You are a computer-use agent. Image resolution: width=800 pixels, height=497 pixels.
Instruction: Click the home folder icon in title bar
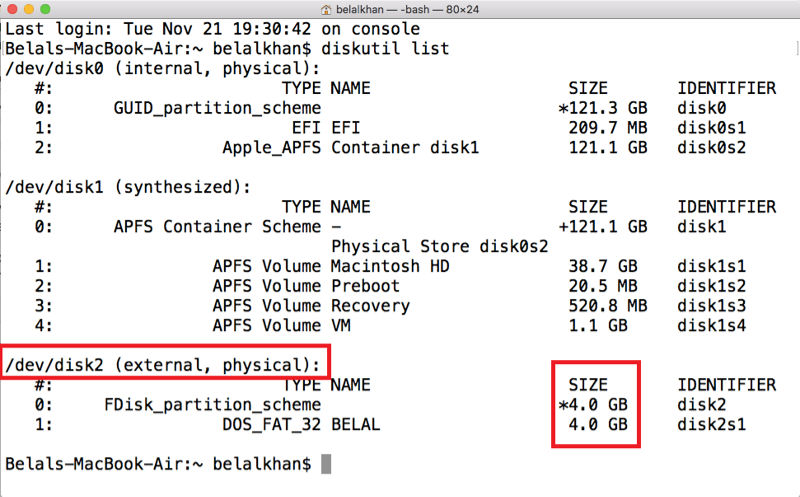pyautogui.click(x=326, y=10)
